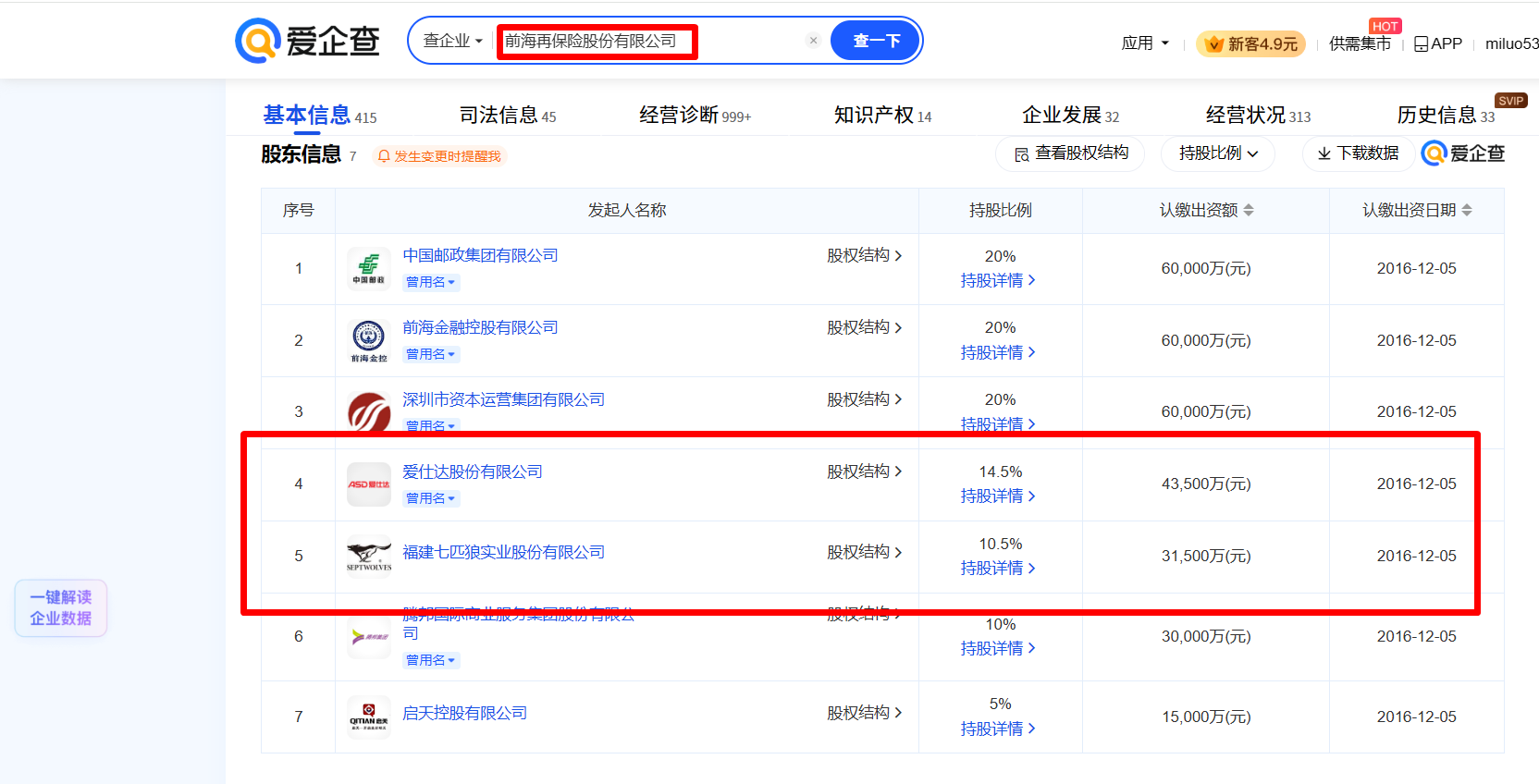Image resolution: width=1539 pixels, height=784 pixels.
Task: Click the 腾邦国际 logo thumbnail
Action: pos(368,637)
